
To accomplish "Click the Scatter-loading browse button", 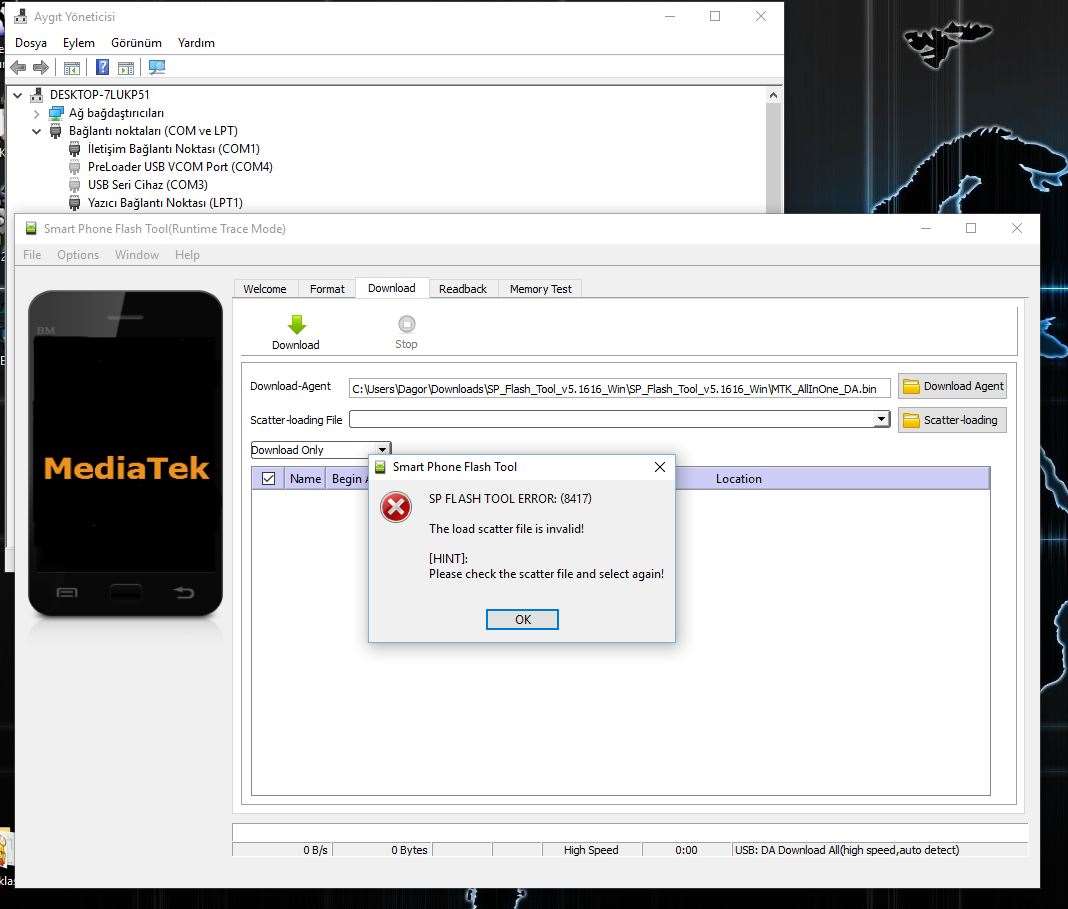I will click(952, 420).
